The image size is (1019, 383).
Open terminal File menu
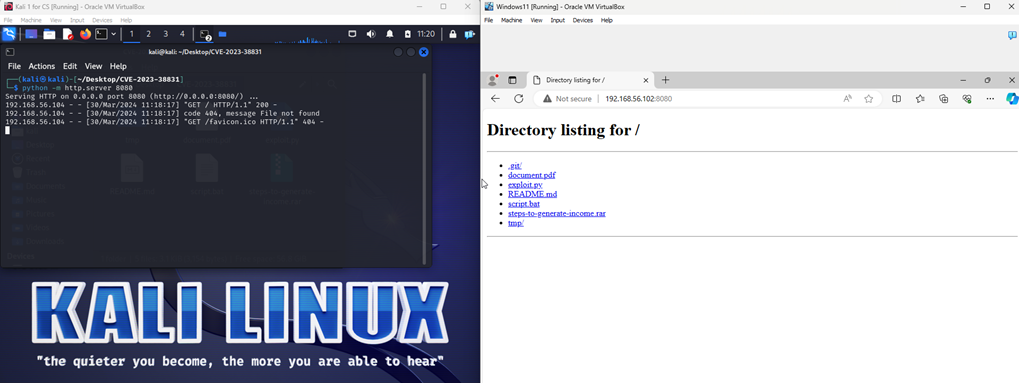point(14,66)
